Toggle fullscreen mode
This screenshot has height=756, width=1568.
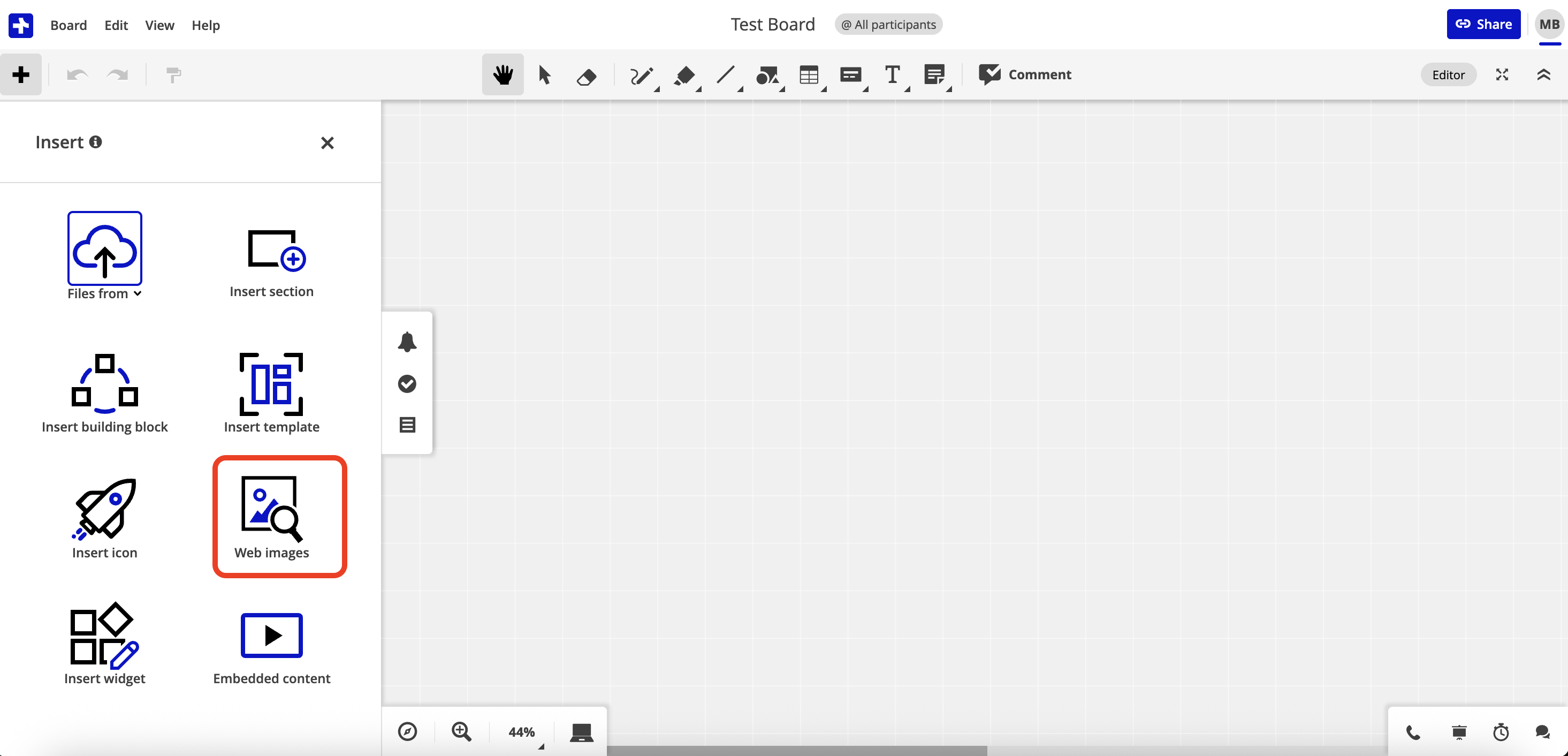[1502, 74]
